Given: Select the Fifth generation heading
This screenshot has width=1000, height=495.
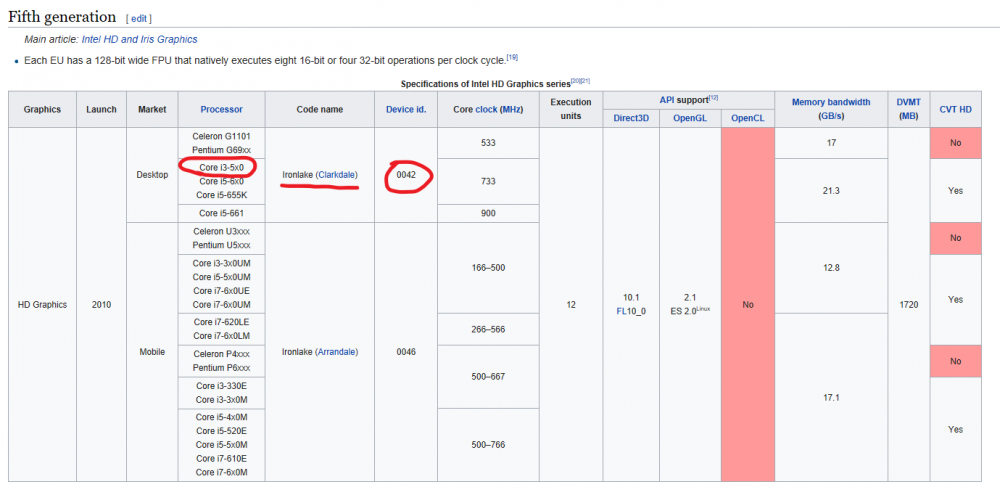Looking at the screenshot, I should [x=62, y=17].
